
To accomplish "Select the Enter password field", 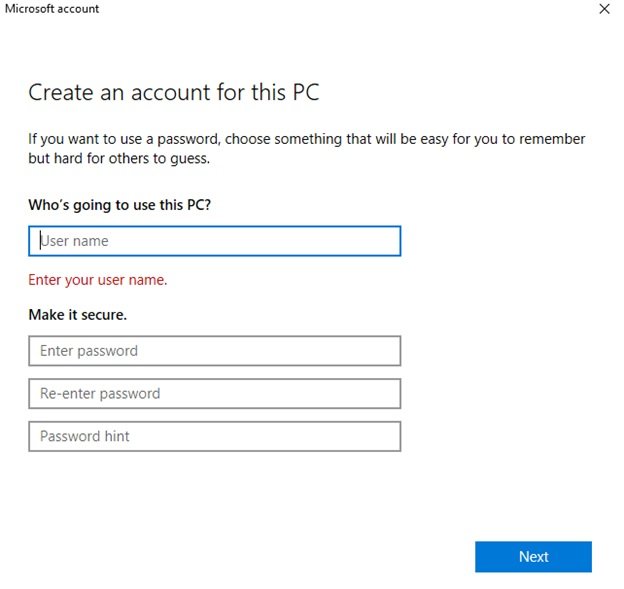I will 214,351.
